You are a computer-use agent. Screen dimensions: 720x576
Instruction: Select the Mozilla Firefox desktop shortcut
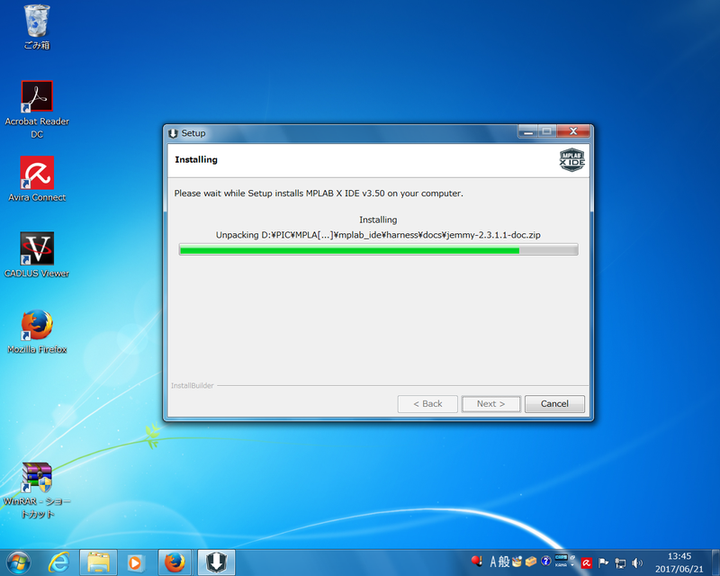click(x=37, y=326)
